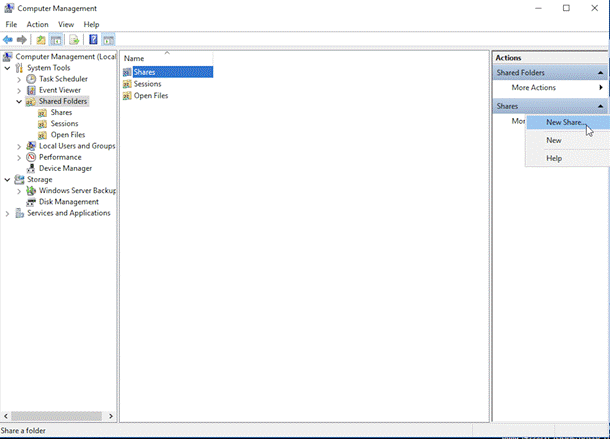This screenshot has height=439, width=610.
Task: Go forward with the right arrow
Action: pyautogui.click(x=22, y=40)
